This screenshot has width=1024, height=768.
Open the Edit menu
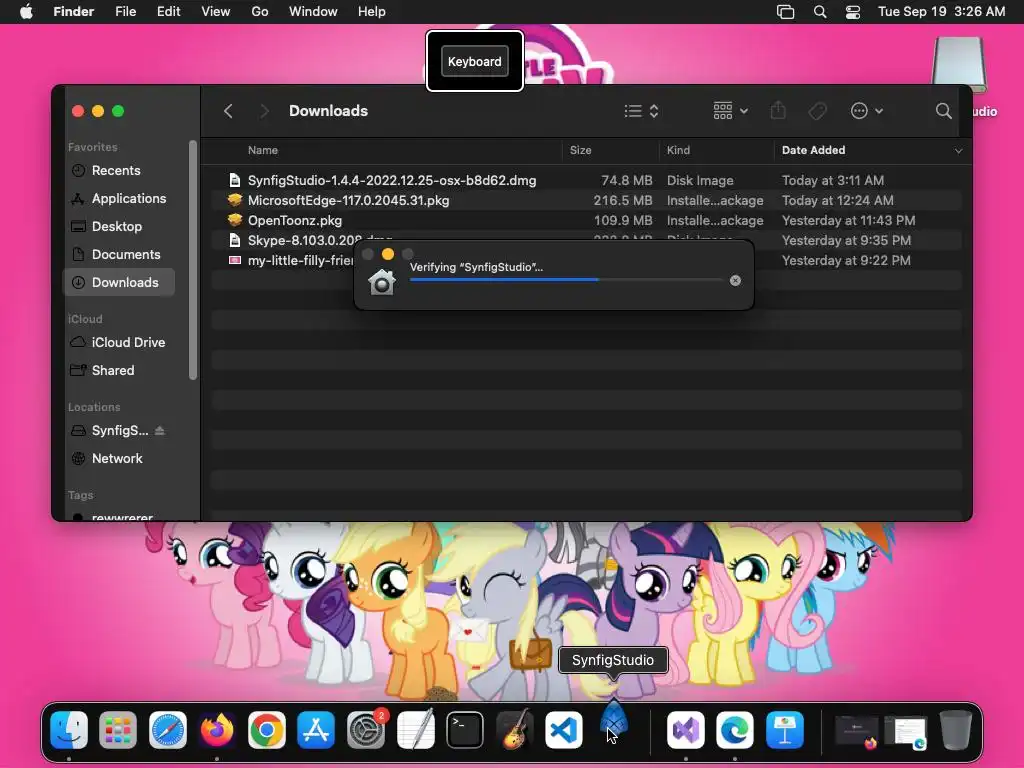click(168, 12)
